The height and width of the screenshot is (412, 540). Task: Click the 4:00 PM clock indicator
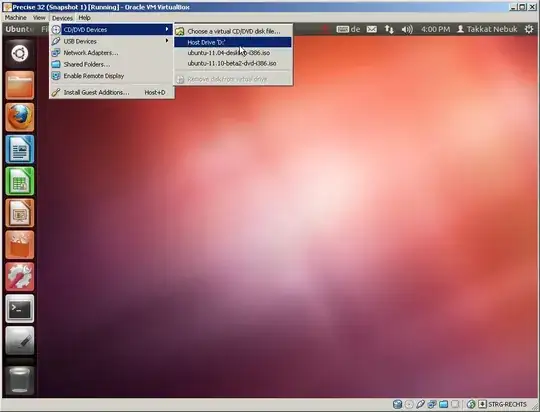point(435,29)
